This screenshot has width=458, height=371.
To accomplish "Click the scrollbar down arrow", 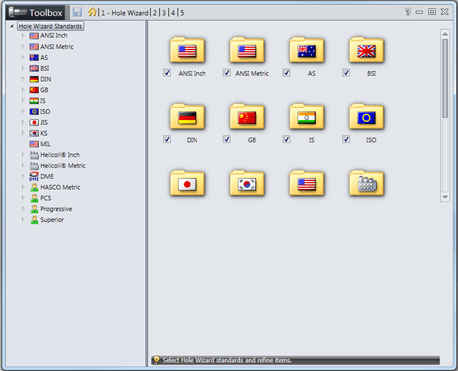I will (x=445, y=197).
